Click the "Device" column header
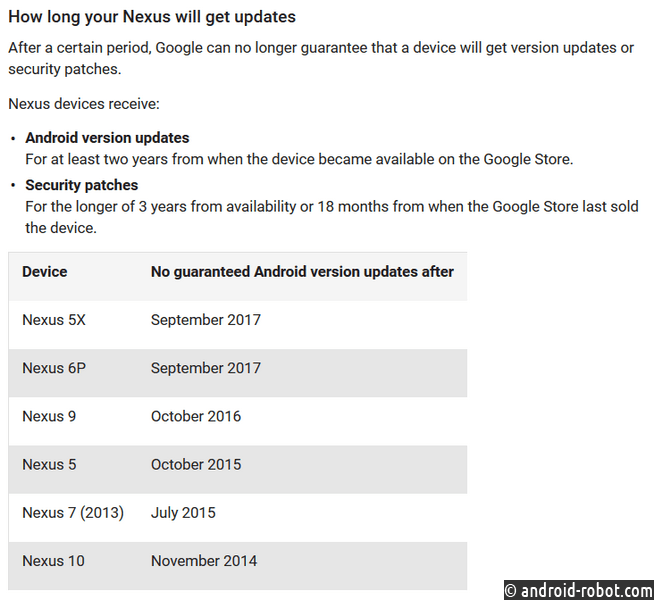The height and width of the screenshot is (600, 654). [x=45, y=271]
